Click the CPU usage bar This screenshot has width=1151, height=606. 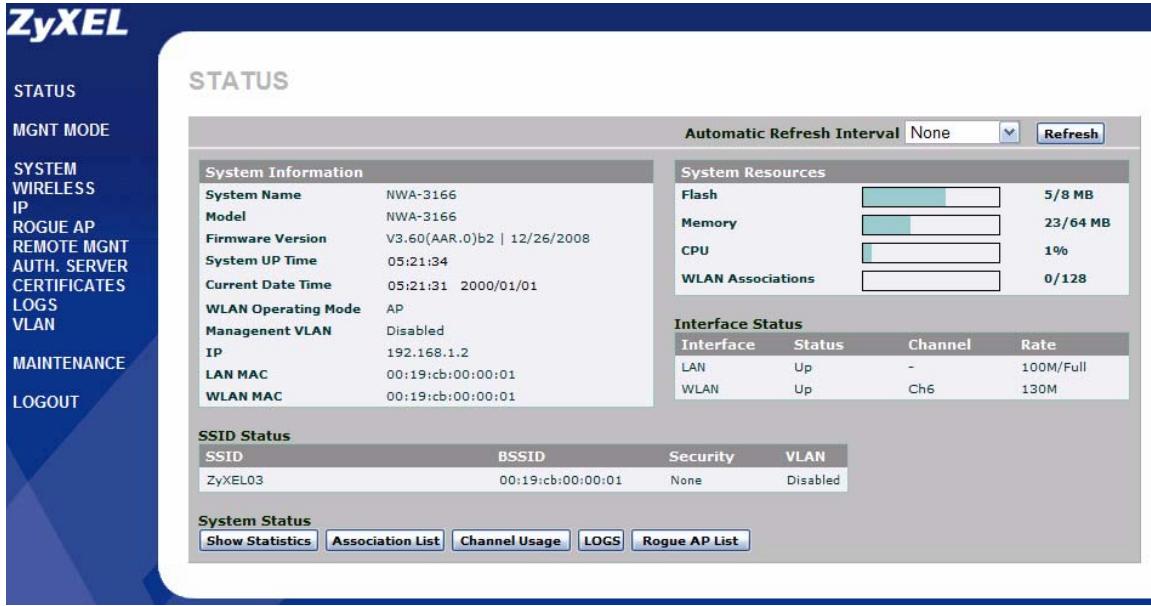tap(931, 252)
